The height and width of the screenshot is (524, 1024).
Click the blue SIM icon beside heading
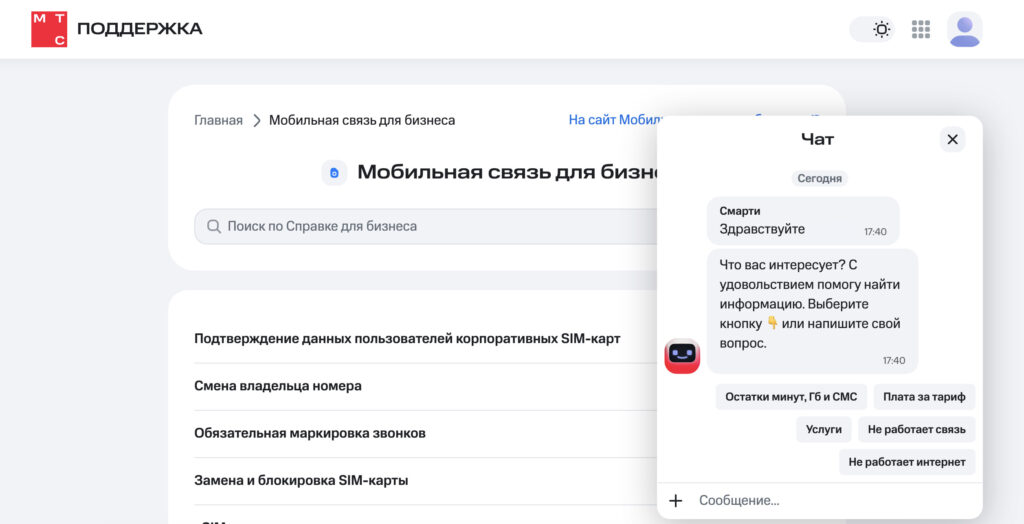pos(334,172)
